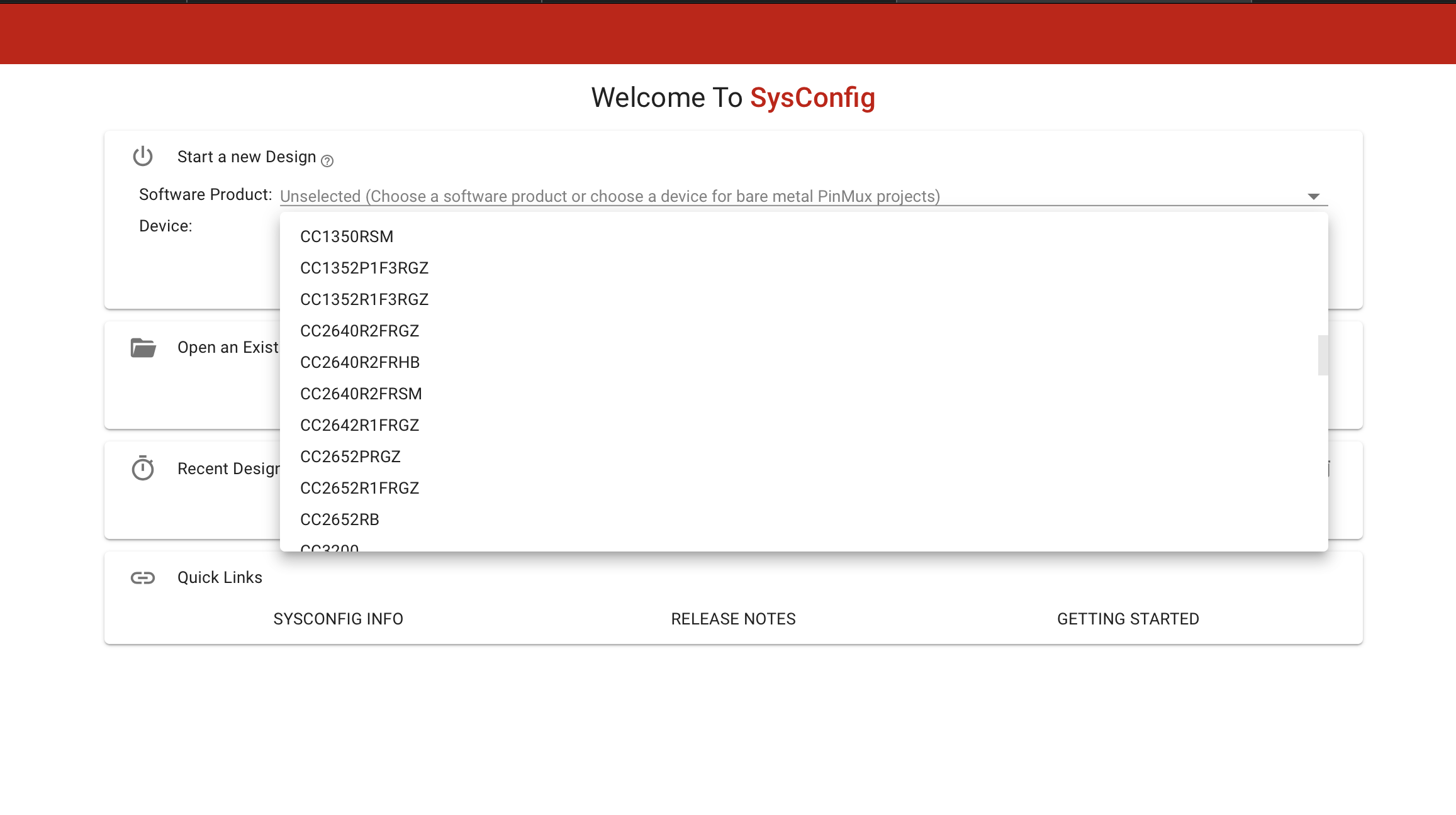
Task: Click the chain link icon by Quick Links
Action: pos(143,577)
